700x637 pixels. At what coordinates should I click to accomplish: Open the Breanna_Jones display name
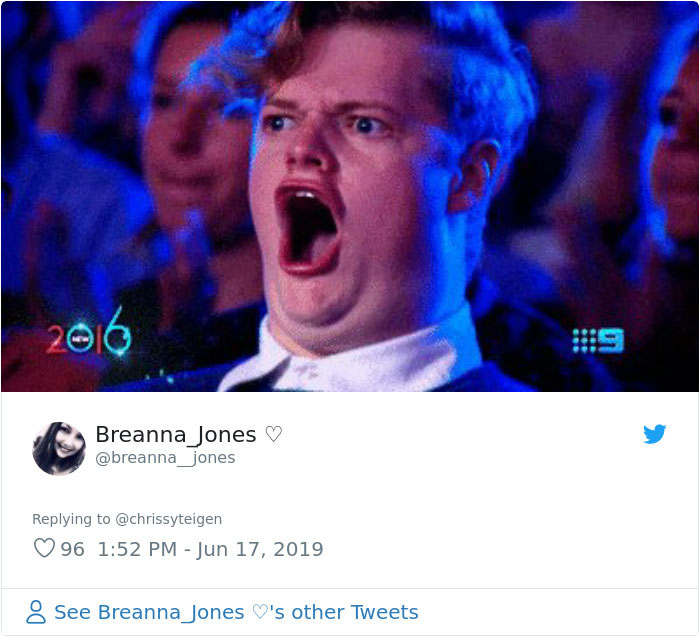[x=176, y=434]
